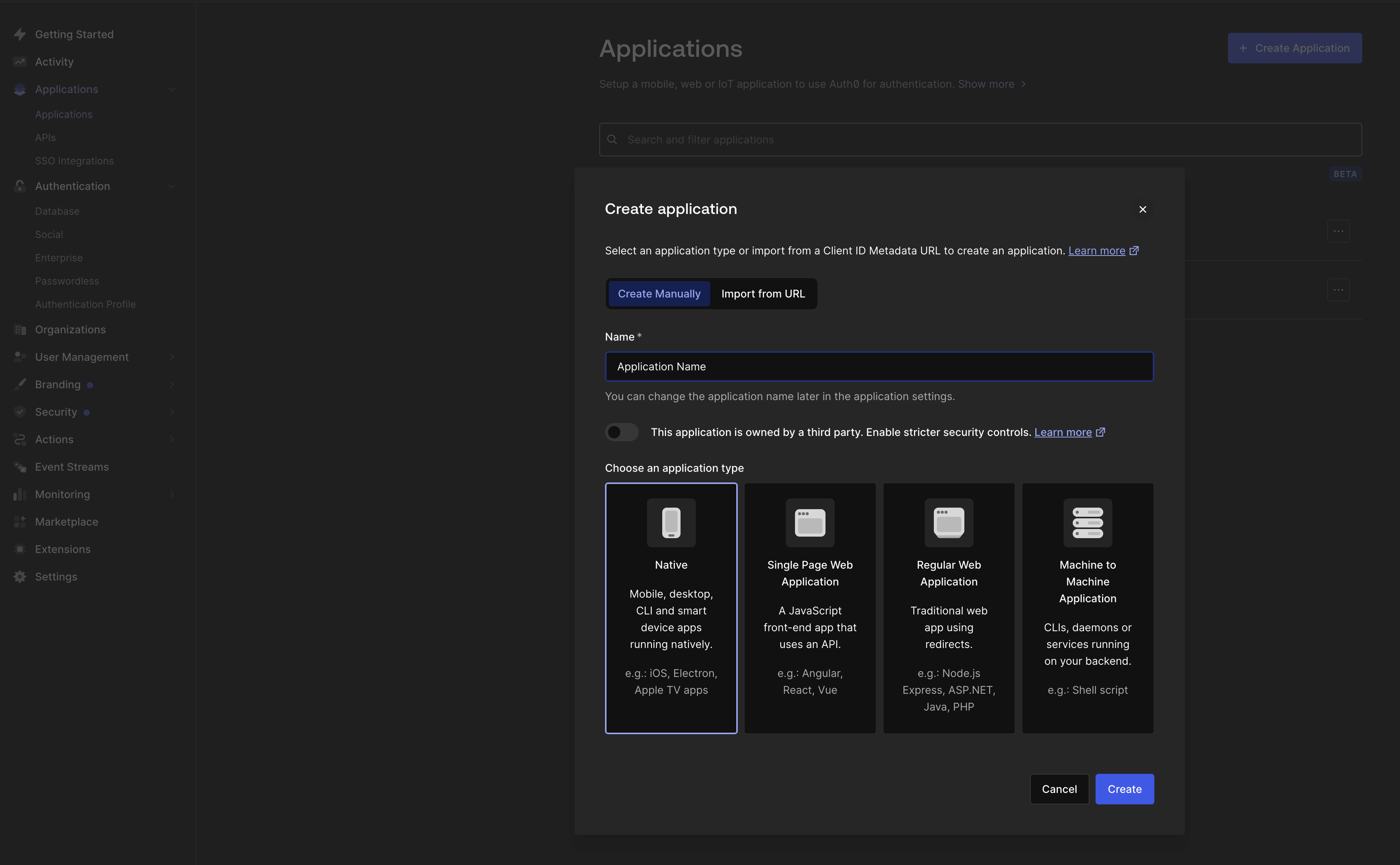This screenshot has width=1400, height=865.
Task: Follow the Learn more link for third-party controls
Action: (x=1063, y=432)
